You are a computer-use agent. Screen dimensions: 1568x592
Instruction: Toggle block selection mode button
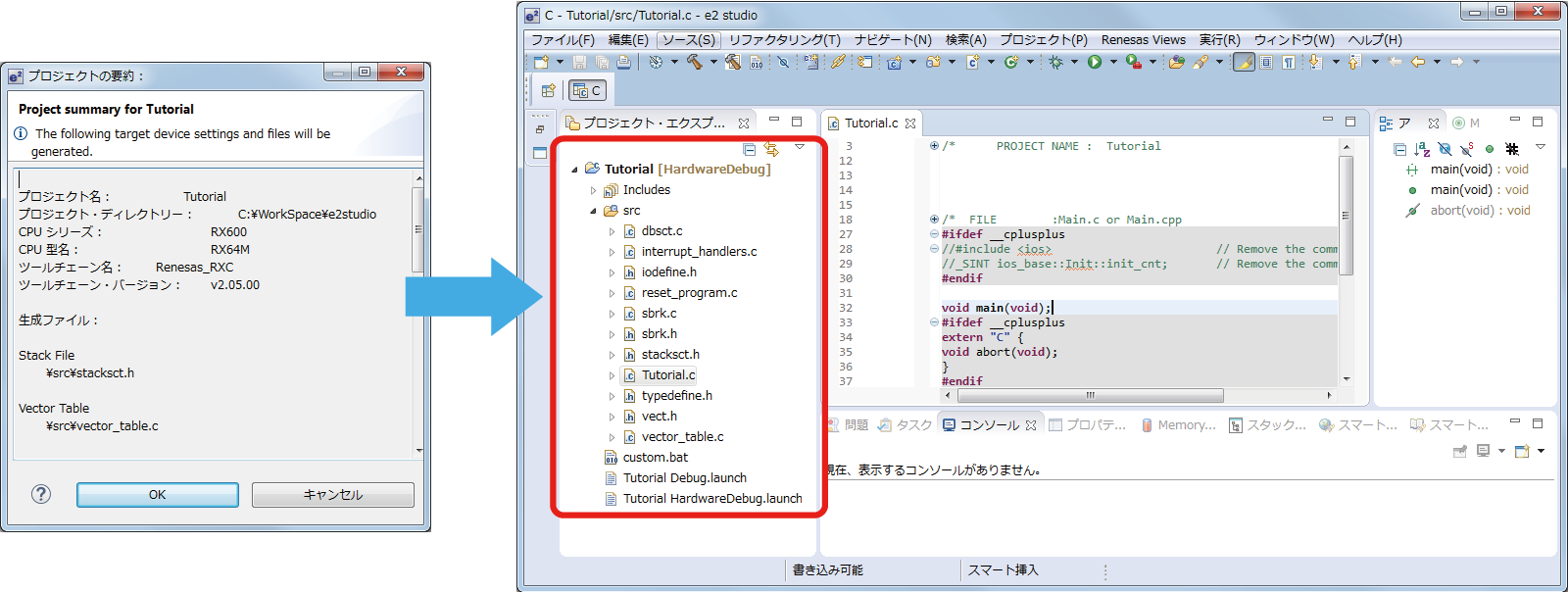tap(1266, 62)
